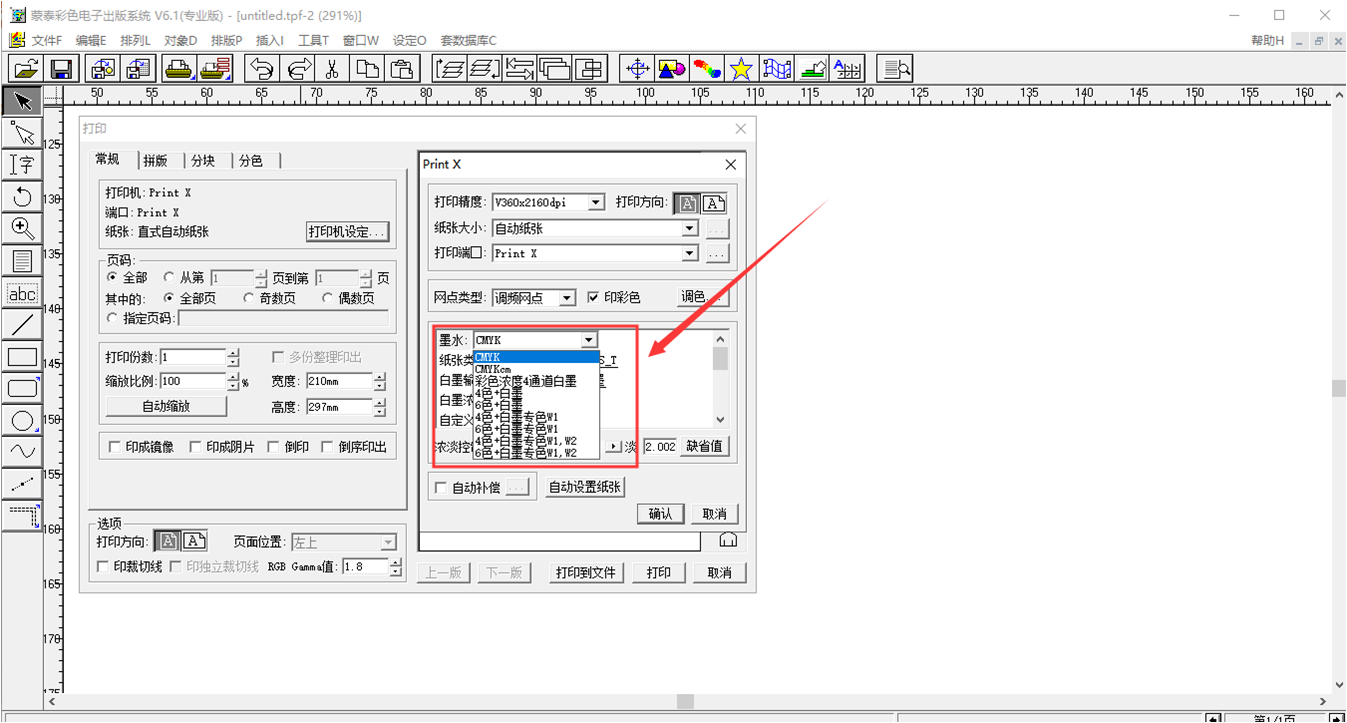The width and height of the screenshot is (1347, 723).
Task: Switch to the 拼版 tab
Action: click(x=155, y=160)
